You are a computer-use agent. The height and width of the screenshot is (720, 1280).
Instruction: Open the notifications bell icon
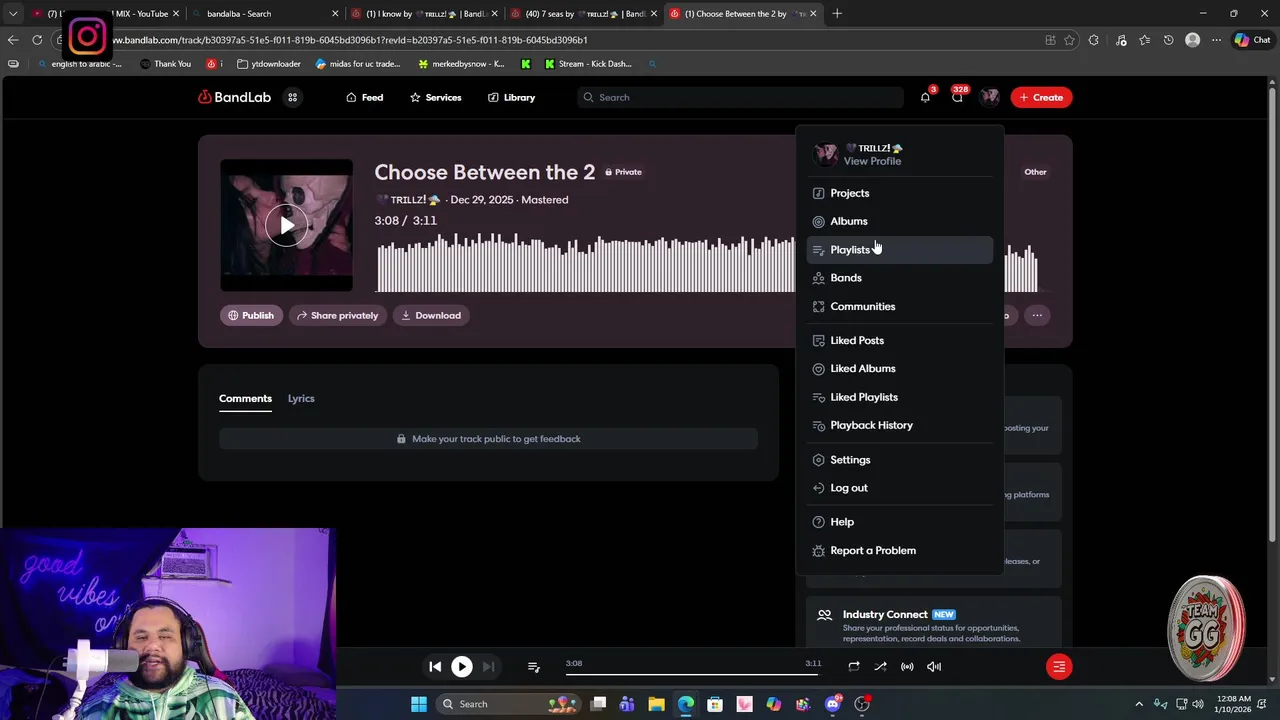[x=925, y=97]
